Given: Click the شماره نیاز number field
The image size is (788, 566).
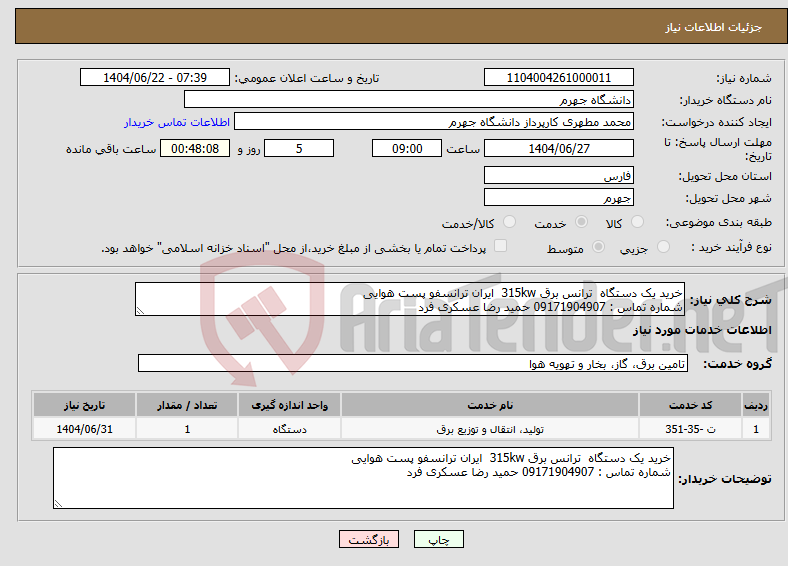Looking at the screenshot, I should [x=559, y=77].
